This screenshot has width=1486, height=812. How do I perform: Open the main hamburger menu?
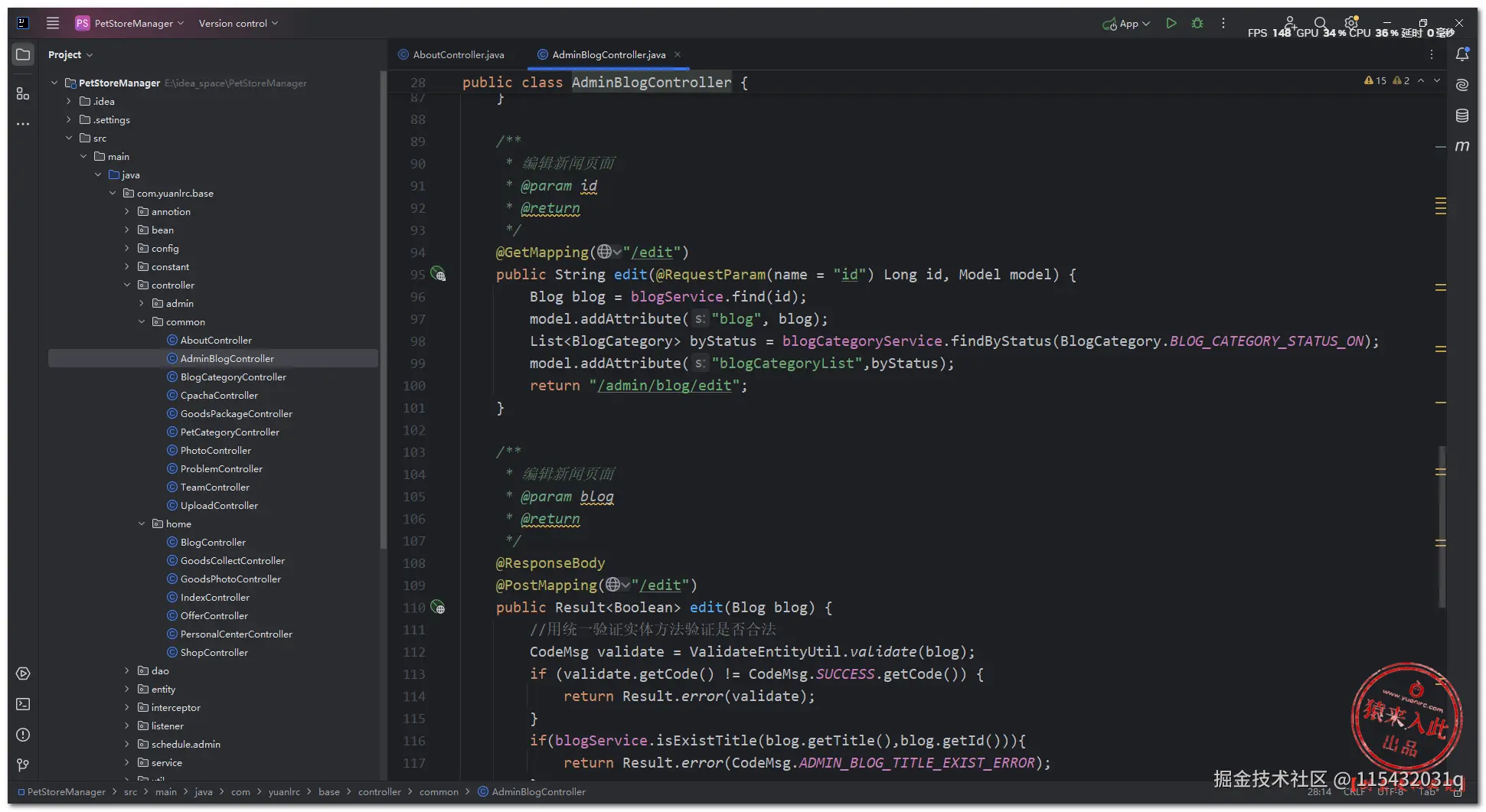[53, 23]
